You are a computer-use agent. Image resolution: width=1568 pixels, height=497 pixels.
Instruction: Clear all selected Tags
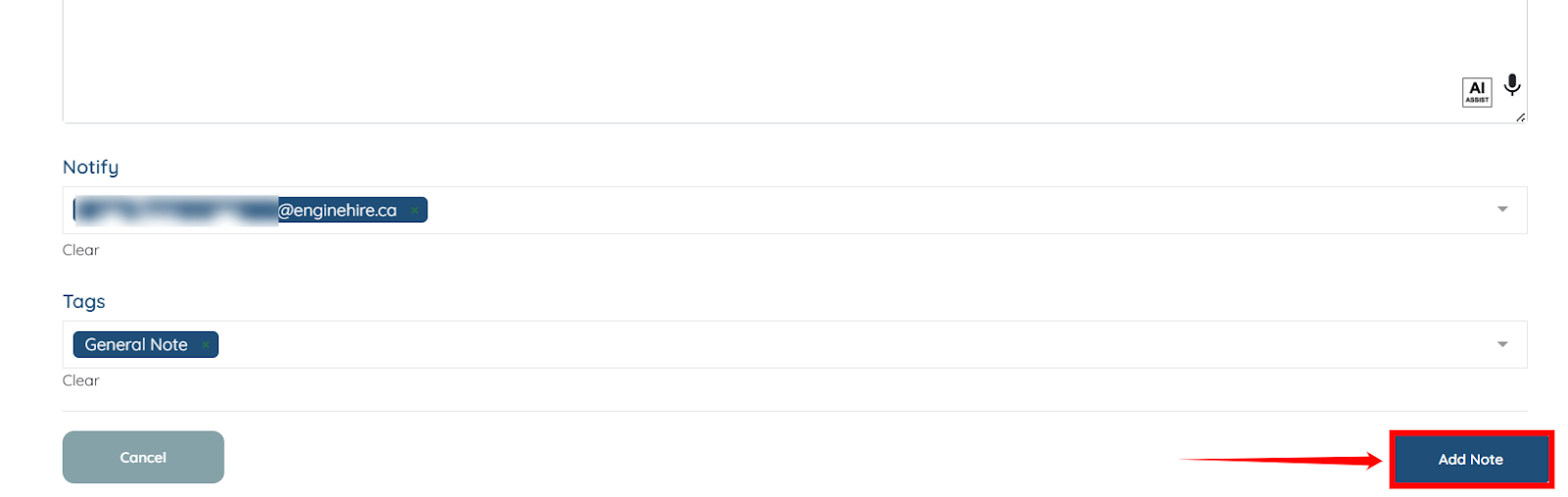click(80, 380)
